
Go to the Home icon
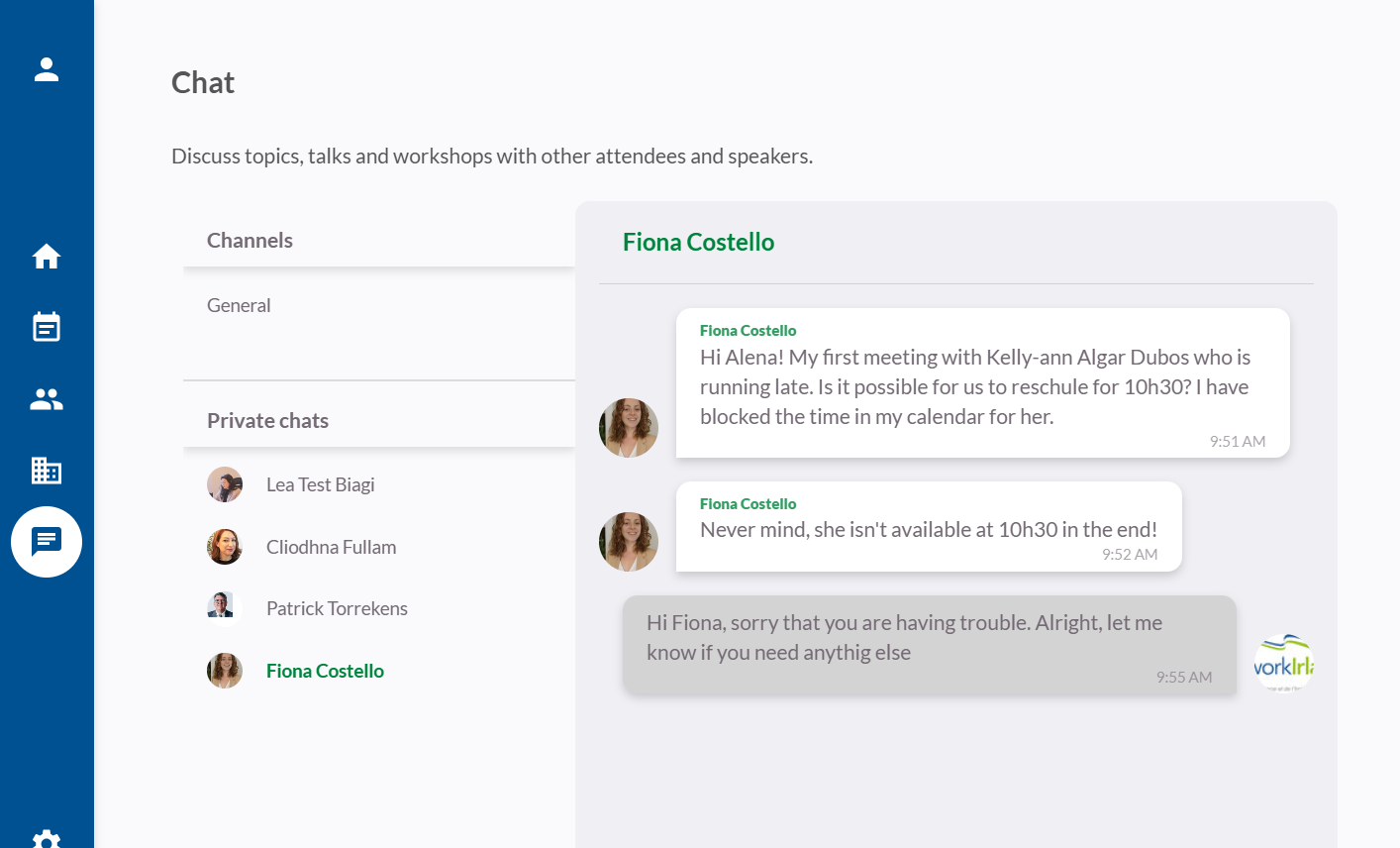coord(47,257)
